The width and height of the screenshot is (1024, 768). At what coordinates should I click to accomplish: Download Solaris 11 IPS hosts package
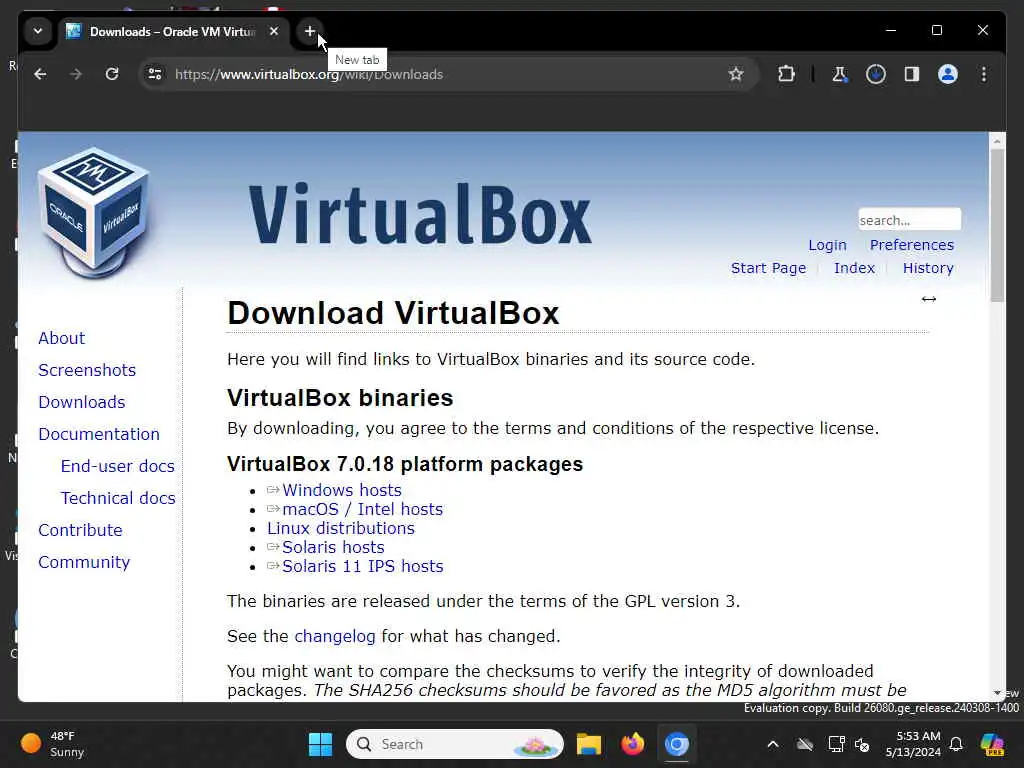[362, 566]
